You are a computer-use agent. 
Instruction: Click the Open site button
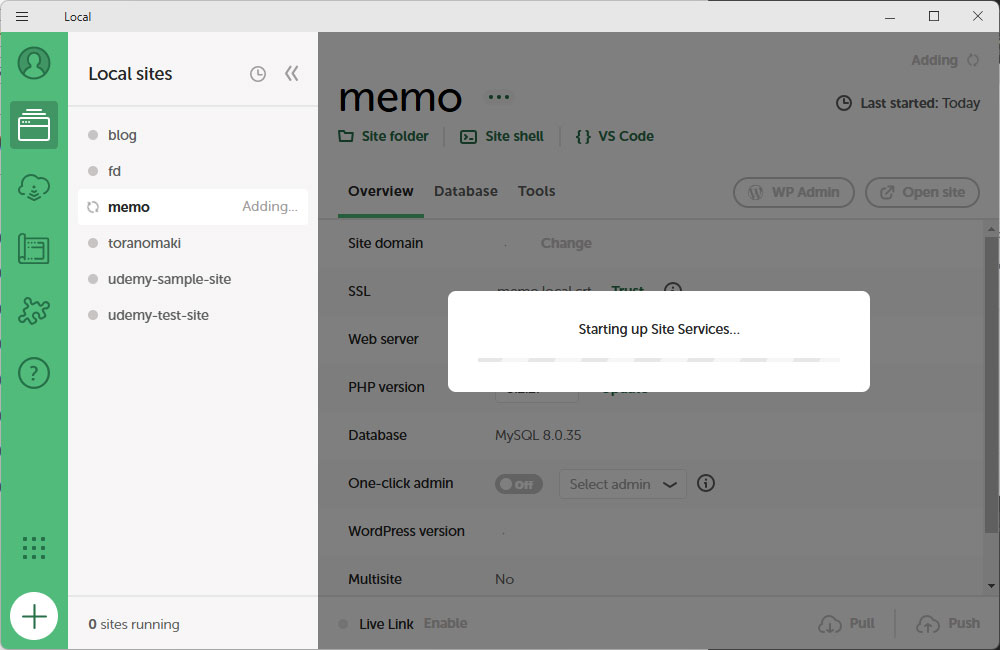pos(921,192)
